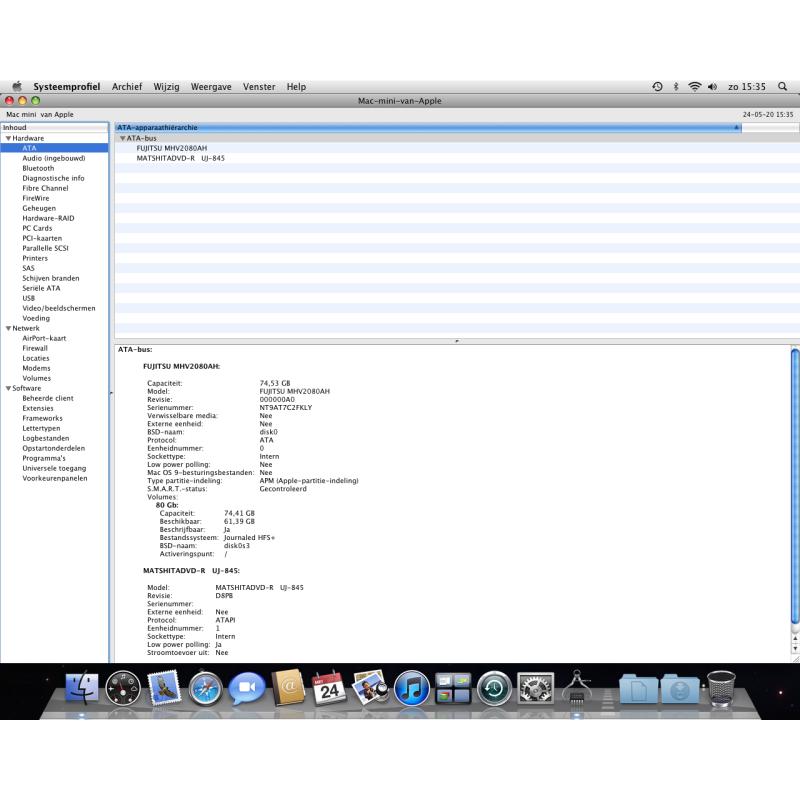Open the Apple menu
The image size is (800, 800).
pyautogui.click(x=17, y=86)
